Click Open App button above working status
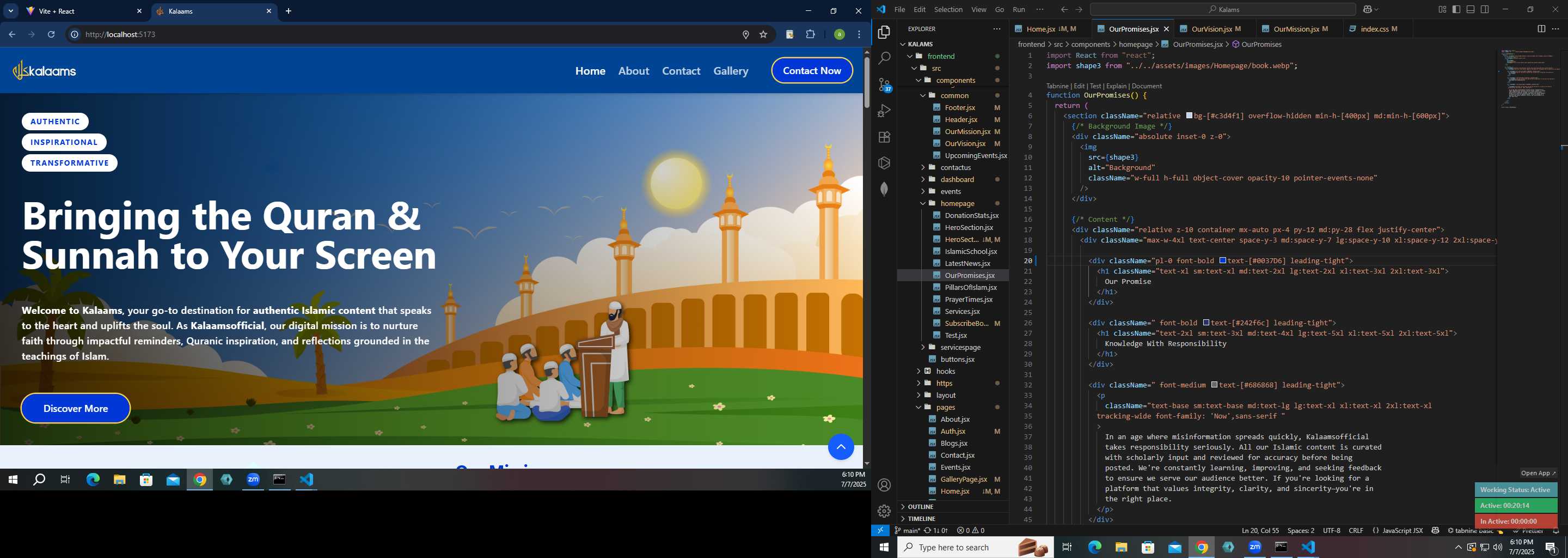Viewport: 1568px width, 558px height. click(x=1538, y=474)
